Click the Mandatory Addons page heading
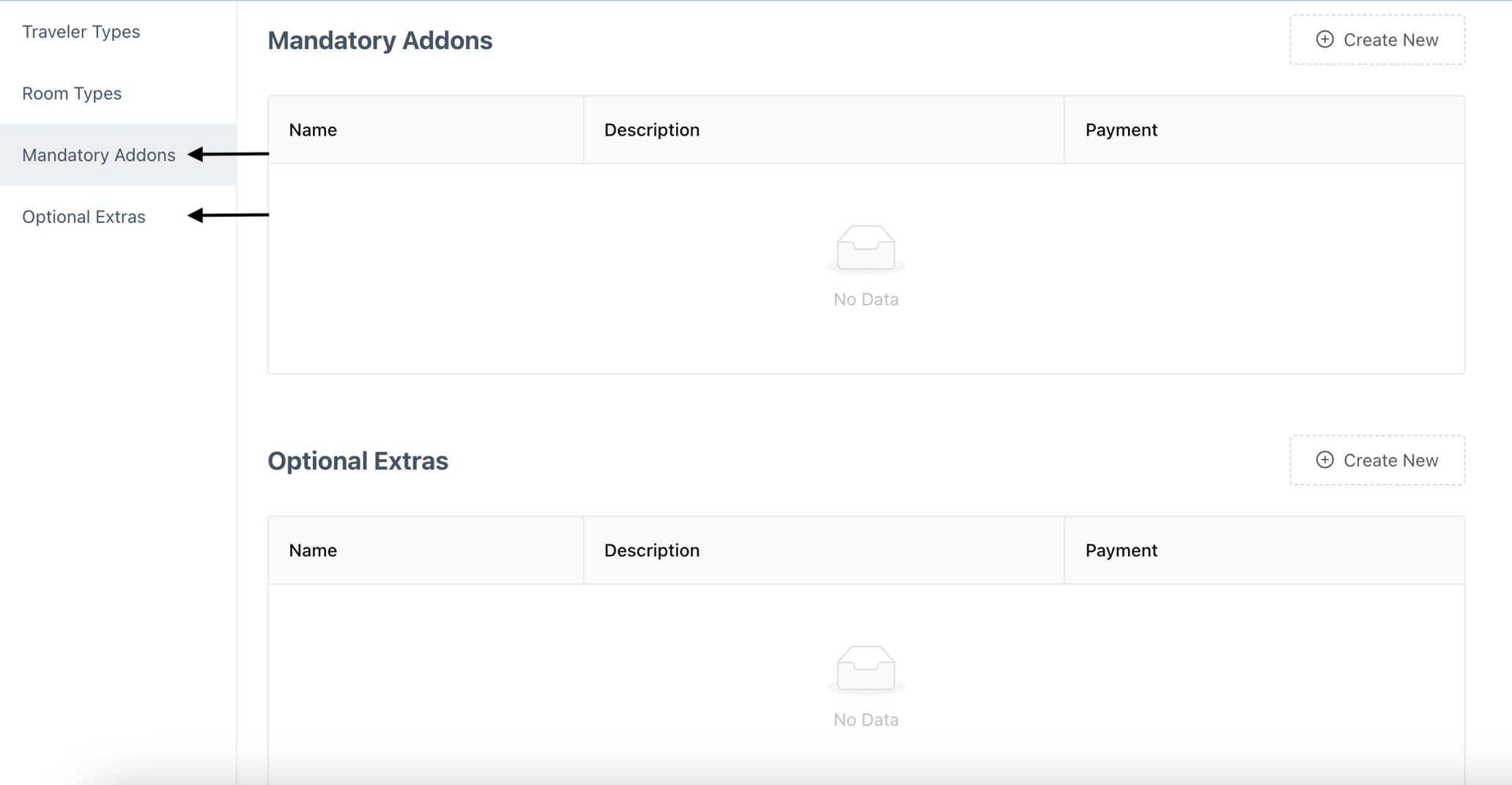Screen dimensions: 1512x785 (x=379, y=40)
